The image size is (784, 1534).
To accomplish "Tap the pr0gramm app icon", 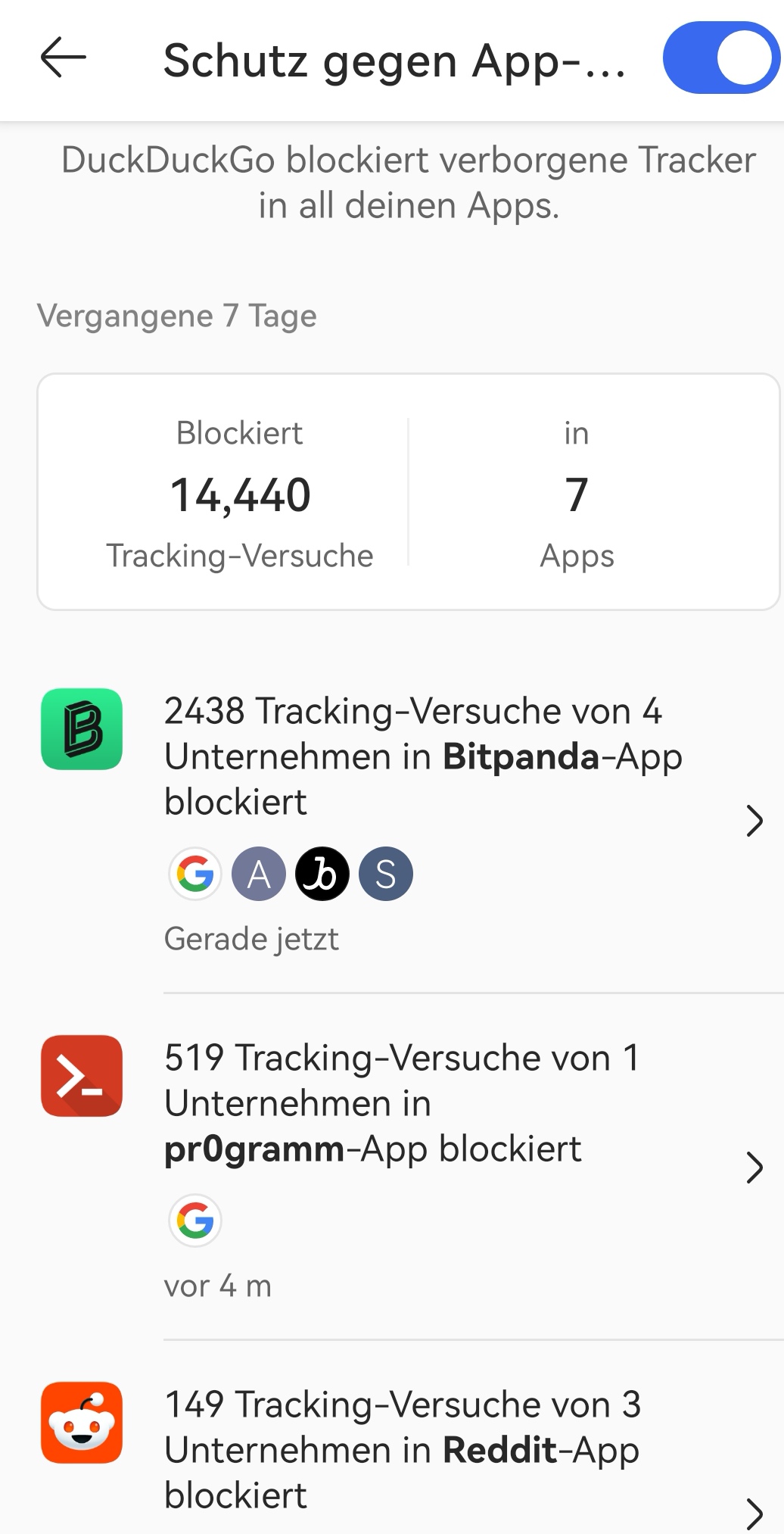I will tap(82, 1076).
